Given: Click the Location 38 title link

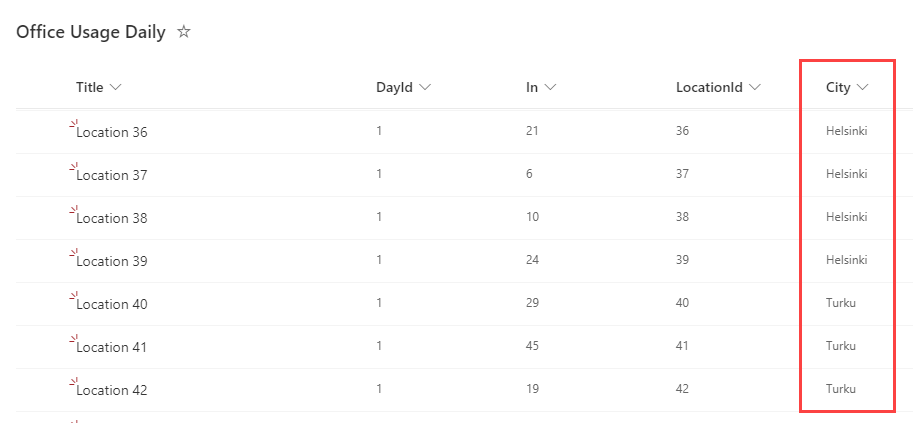Looking at the screenshot, I should pos(112,218).
